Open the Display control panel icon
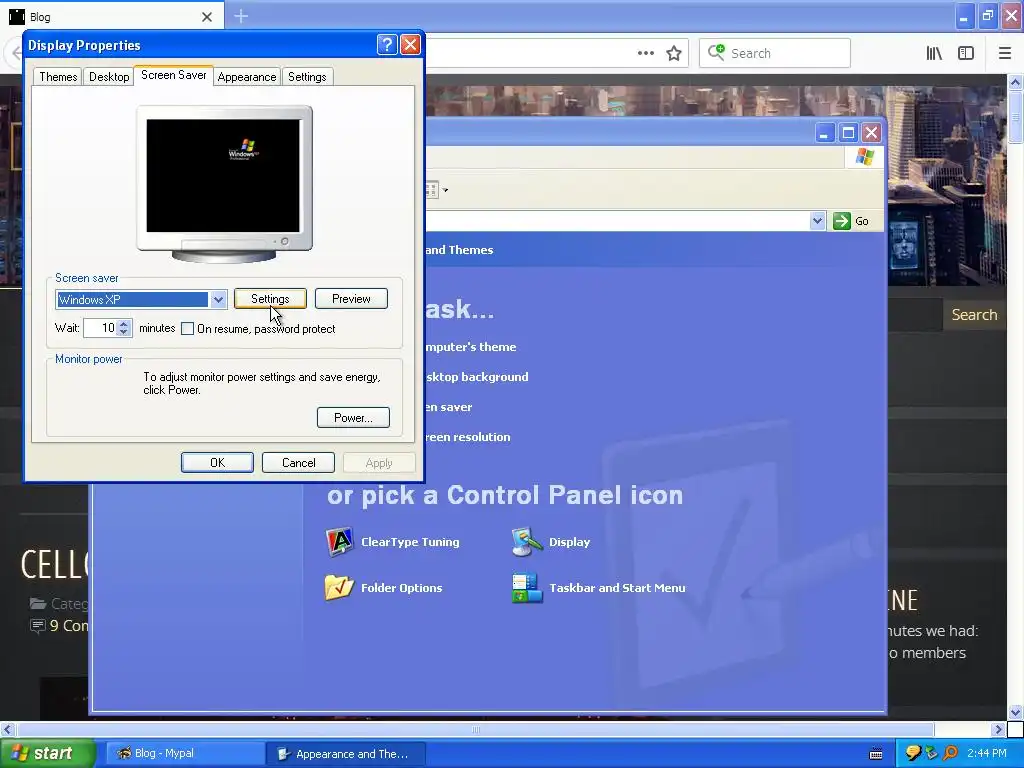Image resolution: width=1024 pixels, height=768 pixels. pos(527,542)
